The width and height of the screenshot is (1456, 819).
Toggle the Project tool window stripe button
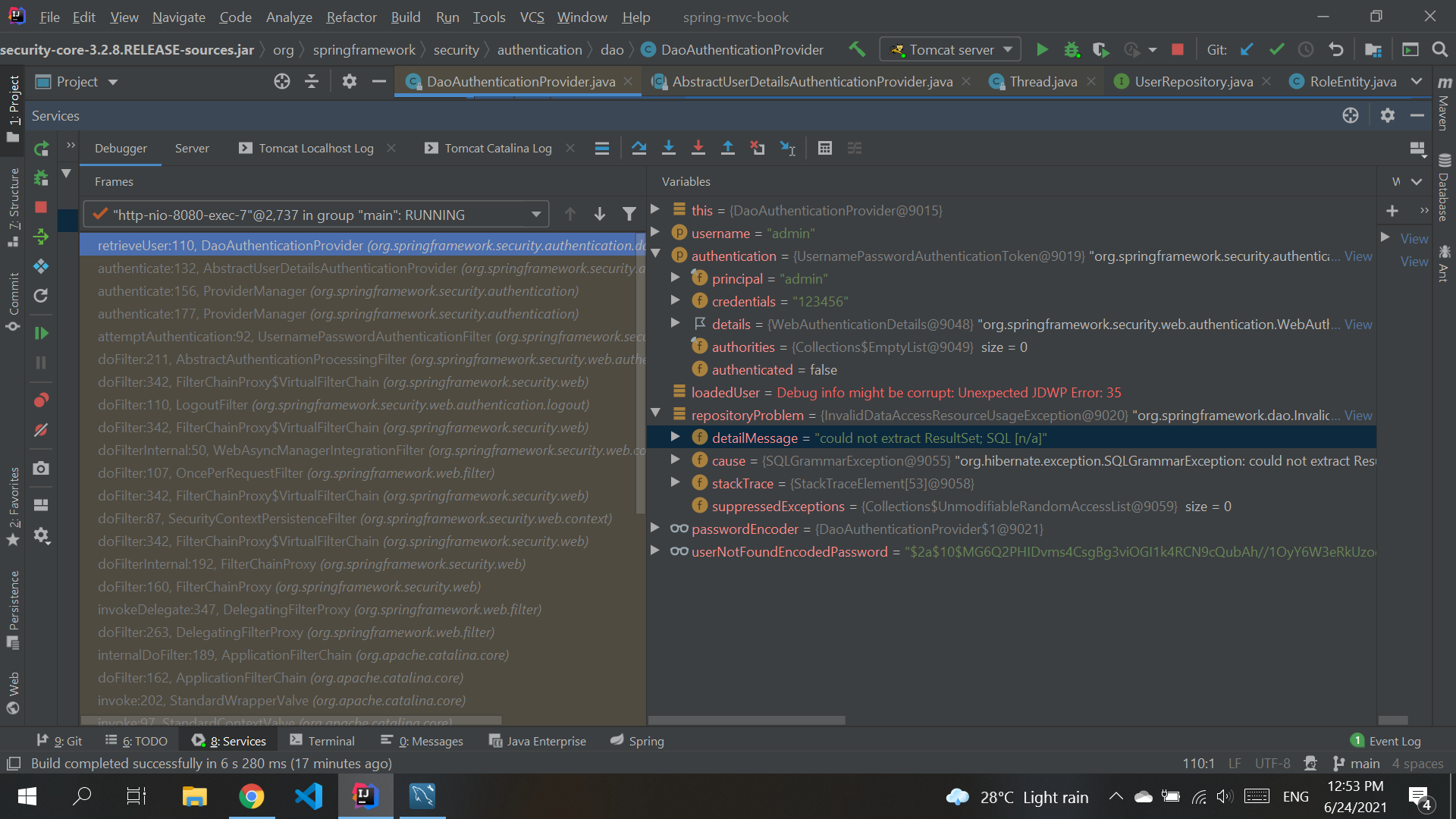(13, 108)
